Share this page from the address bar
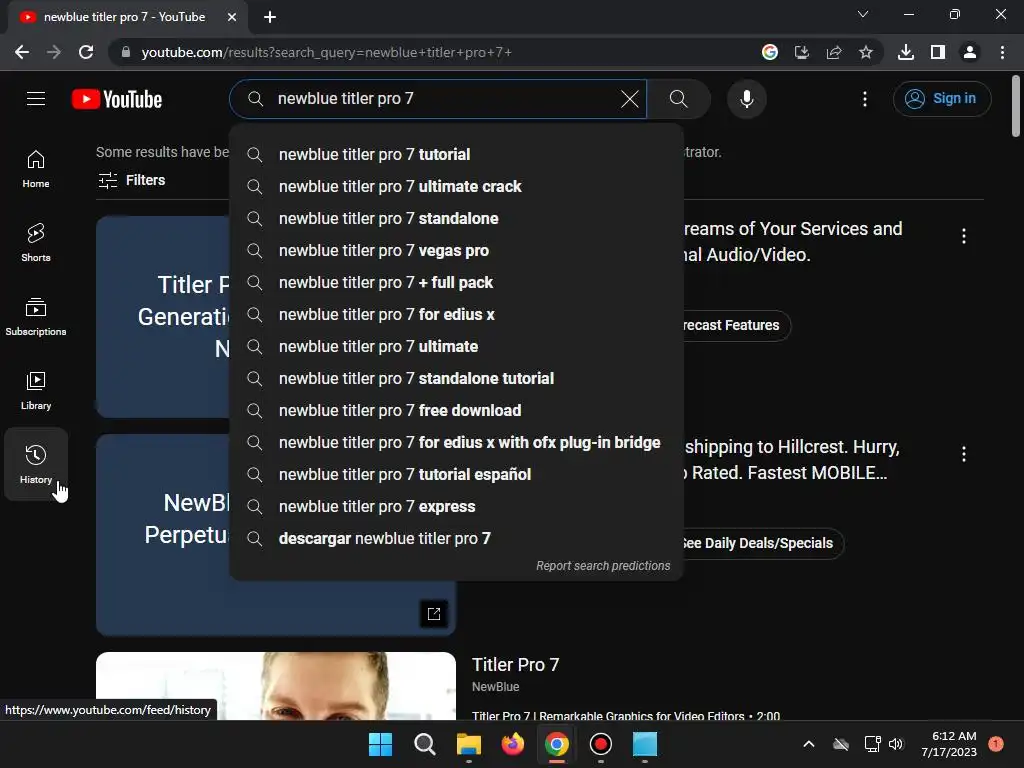This screenshot has height=768, width=1024. click(x=834, y=52)
